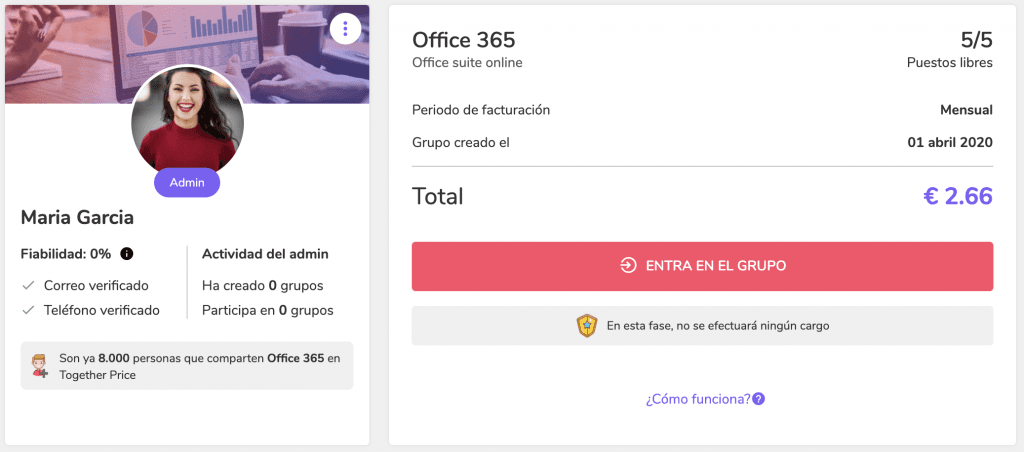Click the Participa en 0 grupos line
Viewport: 1024px width, 452px height.
pyautogui.click(x=268, y=310)
